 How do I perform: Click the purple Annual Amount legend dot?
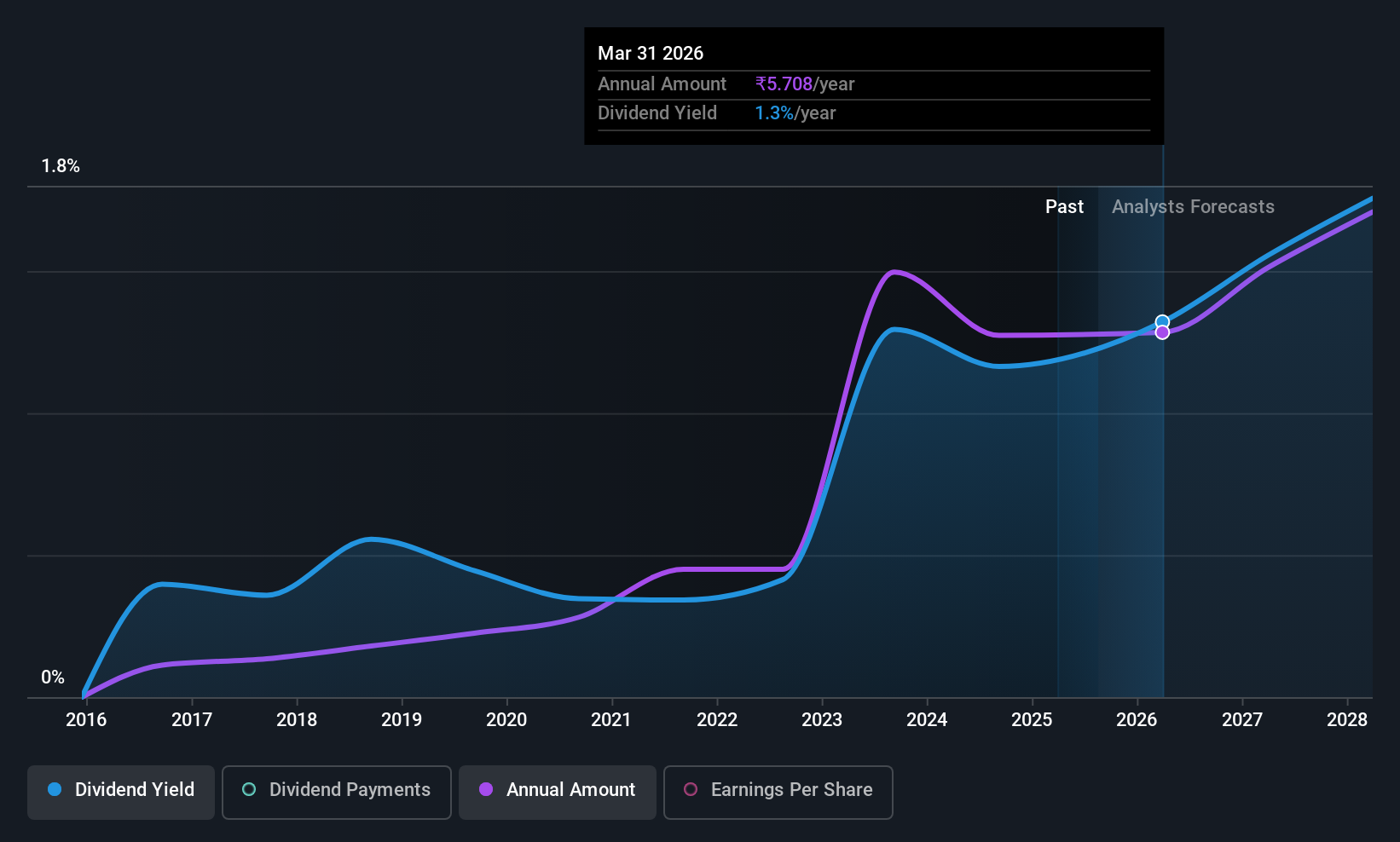[x=486, y=789]
